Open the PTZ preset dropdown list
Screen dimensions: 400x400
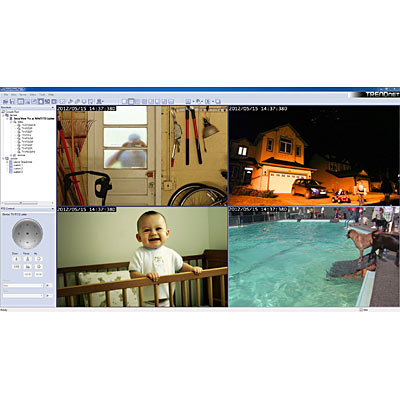tap(23, 285)
